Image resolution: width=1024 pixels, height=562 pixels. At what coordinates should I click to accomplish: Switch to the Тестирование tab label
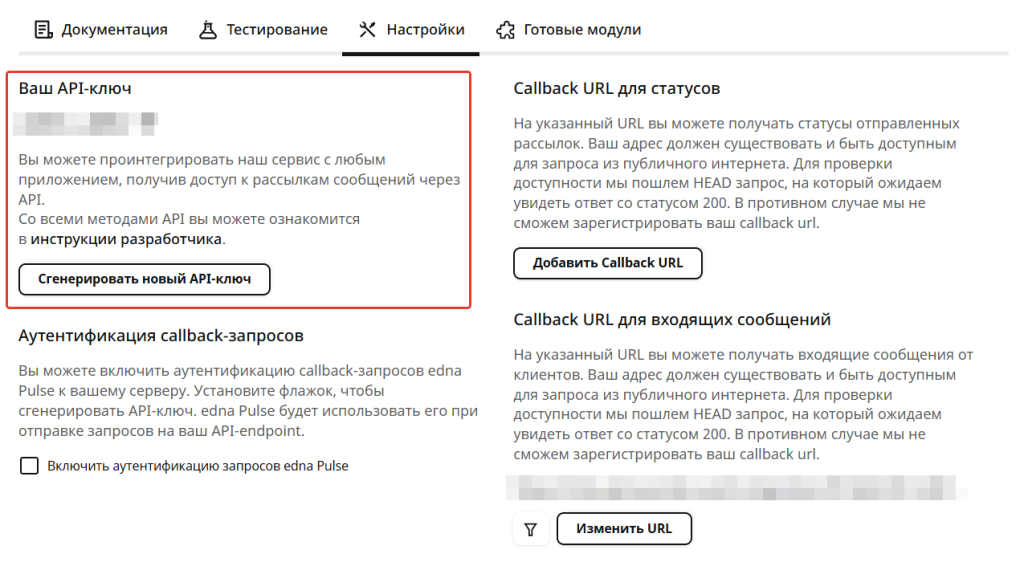click(277, 30)
